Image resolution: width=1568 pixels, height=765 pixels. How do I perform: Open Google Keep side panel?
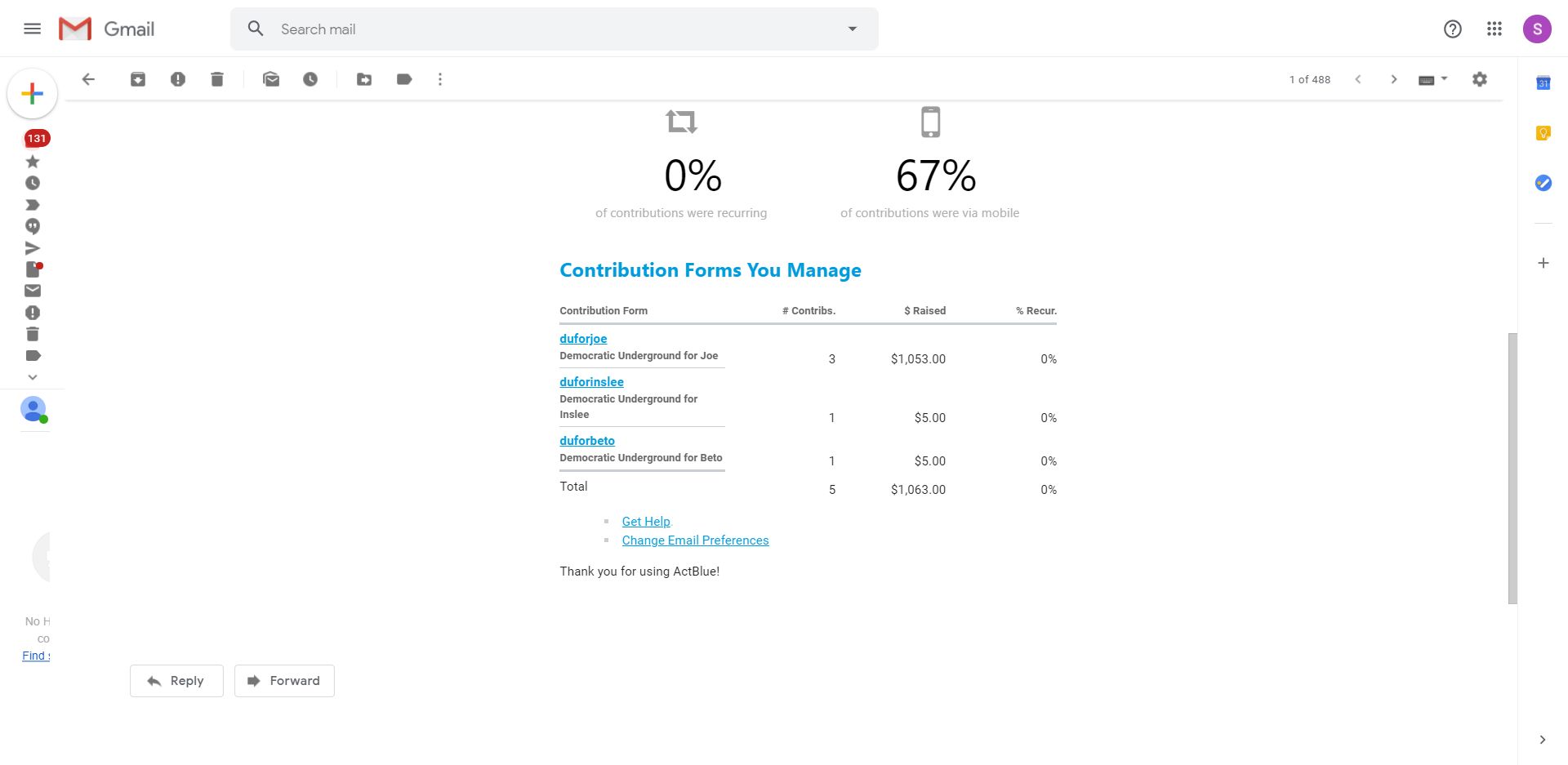click(1543, 133)
